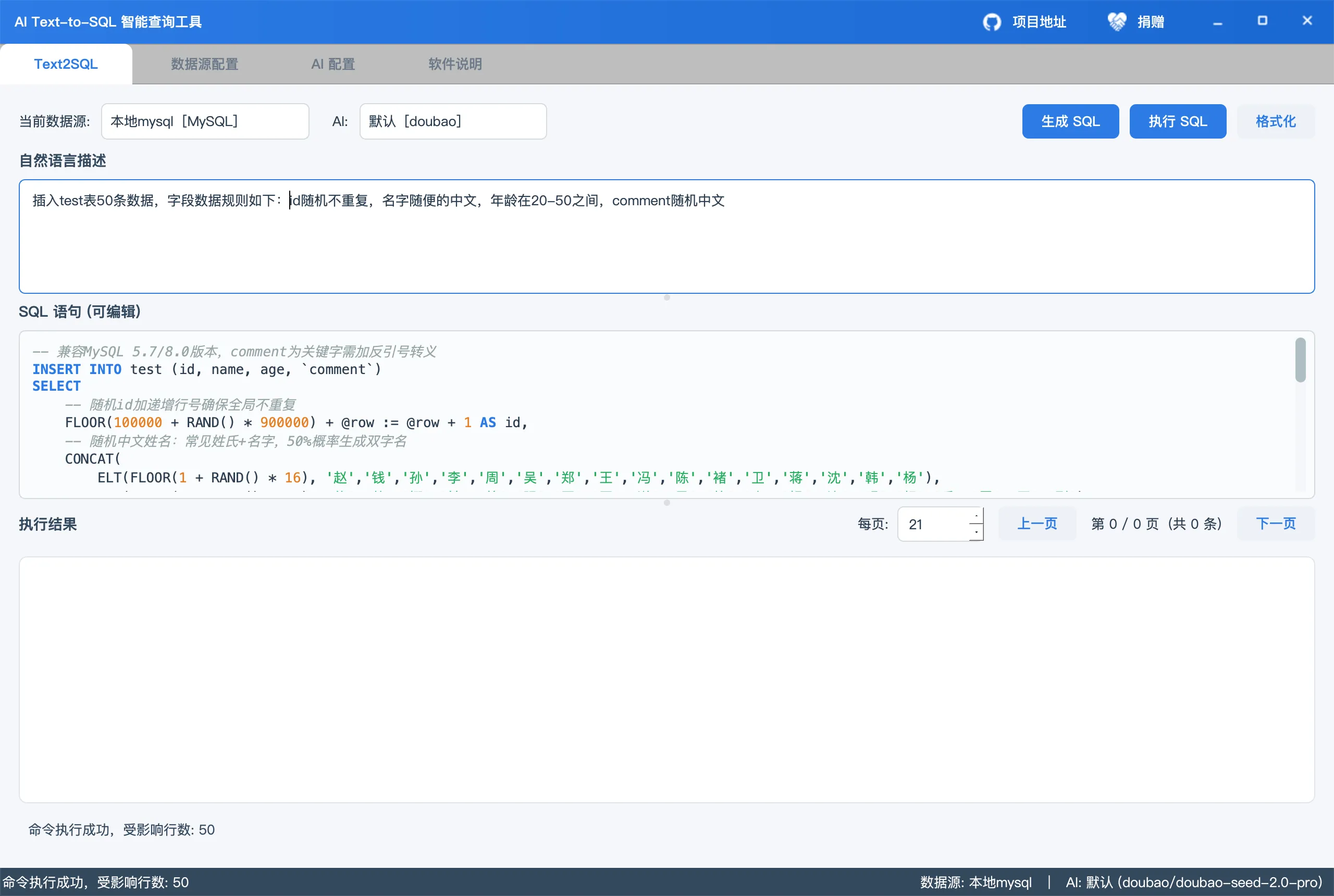Click the donate heart handshake icon
This screenshot has height=896, width=1334.
click(x=1116, y=22)
